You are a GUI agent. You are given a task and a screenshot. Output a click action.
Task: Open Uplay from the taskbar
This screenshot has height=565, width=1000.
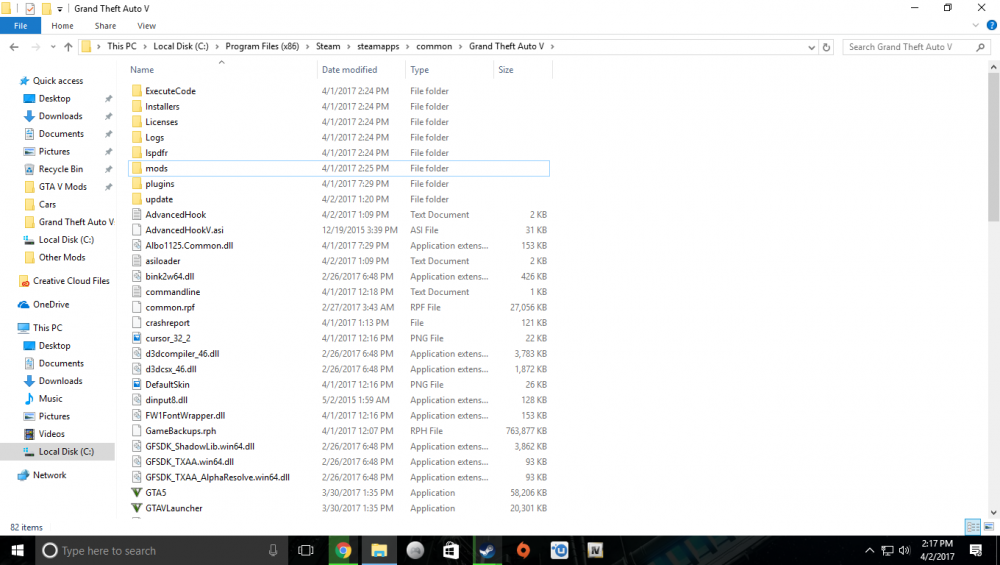click(559, 550)
